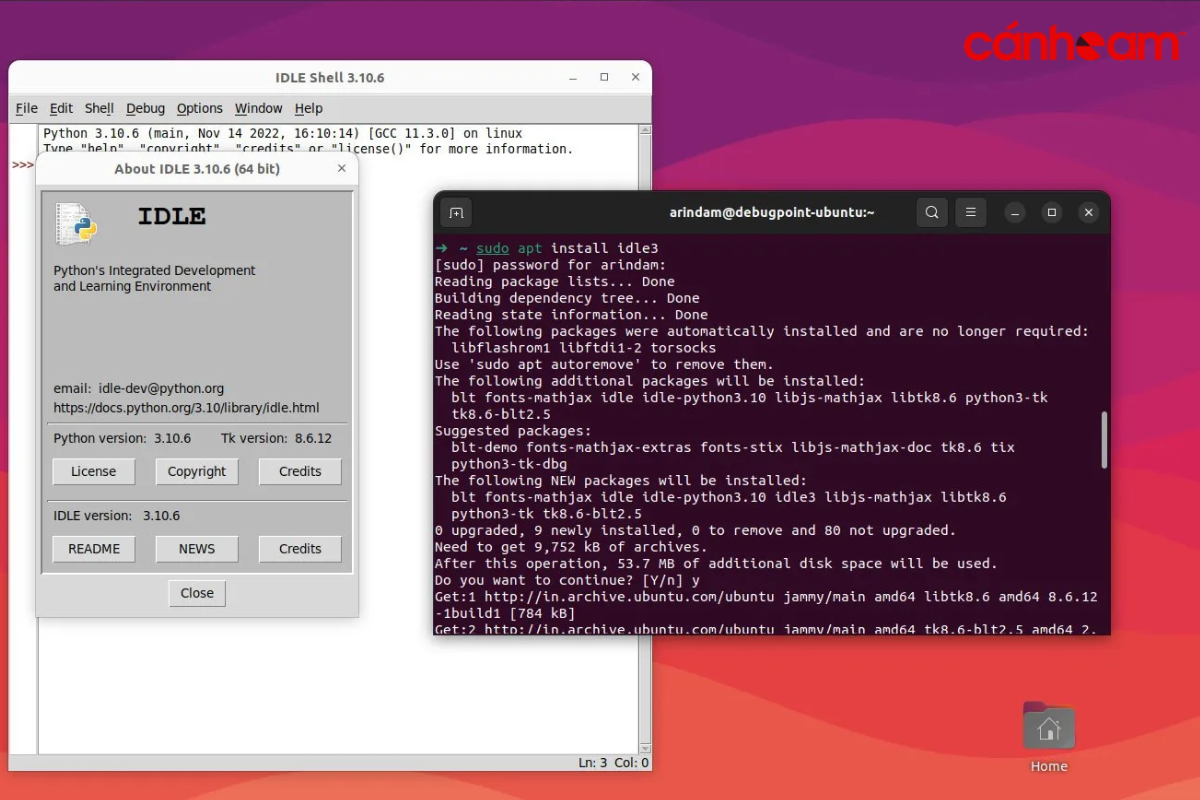
Task: Click the License button
Action: tap(94, 471)
